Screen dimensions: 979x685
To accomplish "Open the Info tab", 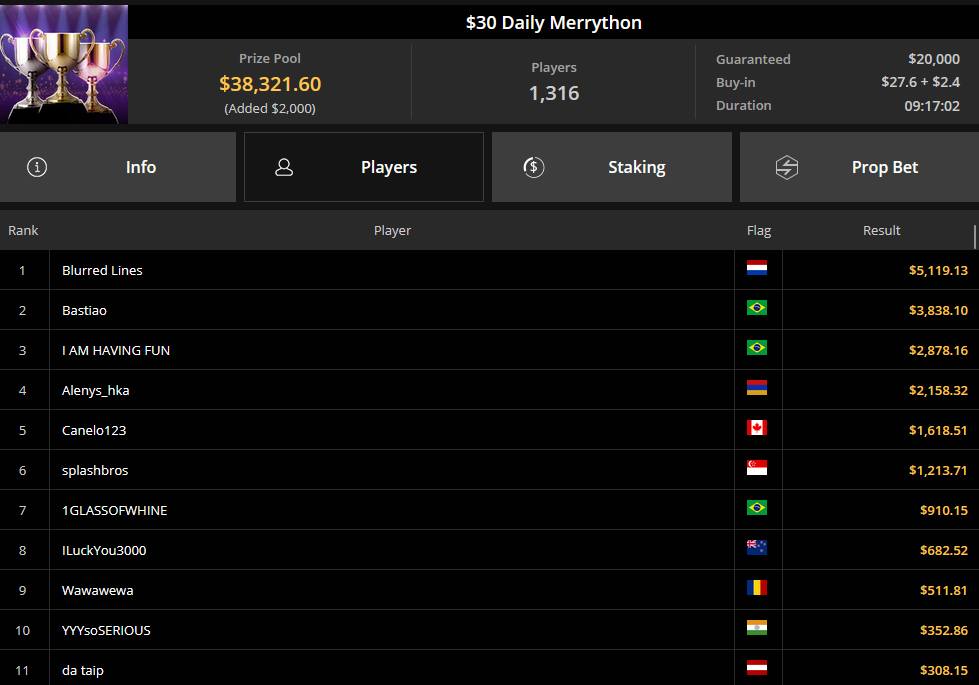I will point(118,167).
